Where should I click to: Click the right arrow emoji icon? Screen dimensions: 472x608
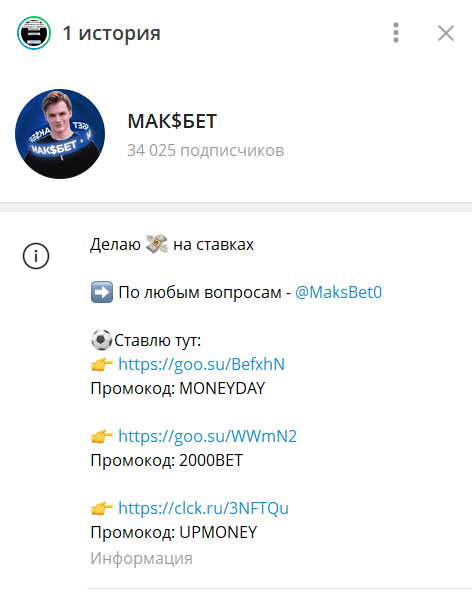pos(102,292)
